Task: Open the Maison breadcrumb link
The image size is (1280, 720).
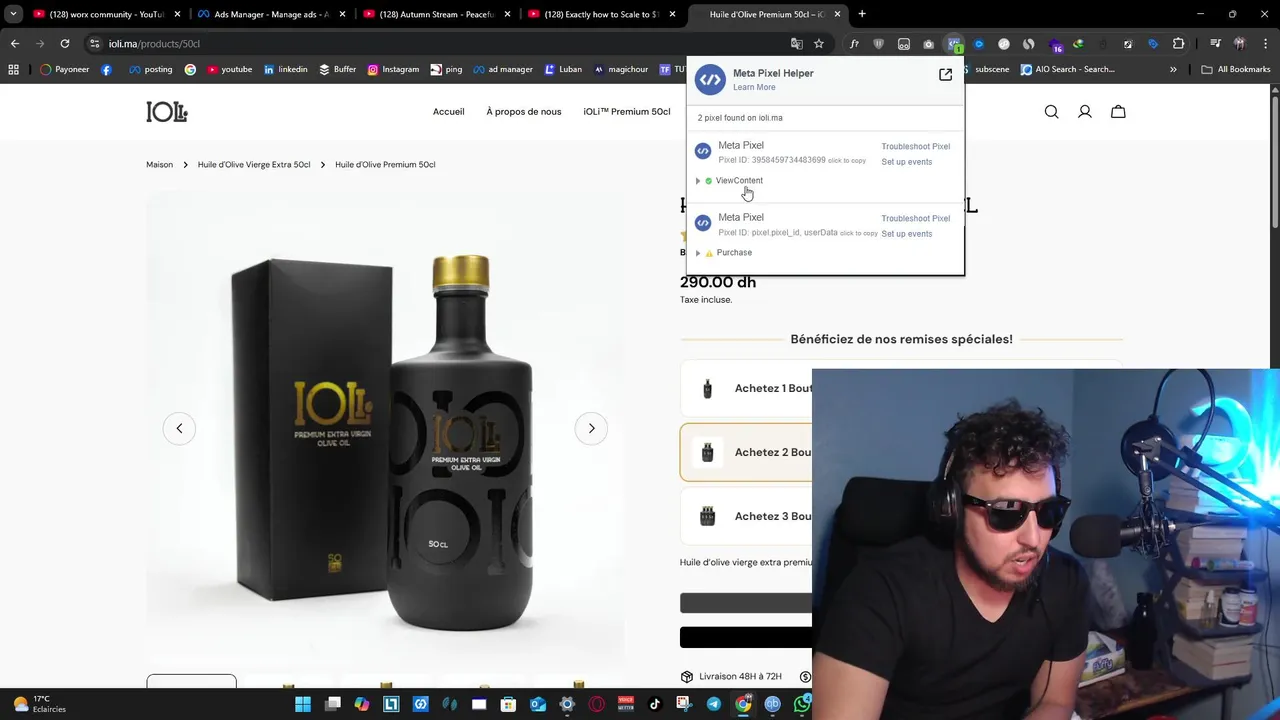Action: tap(159, 165)
